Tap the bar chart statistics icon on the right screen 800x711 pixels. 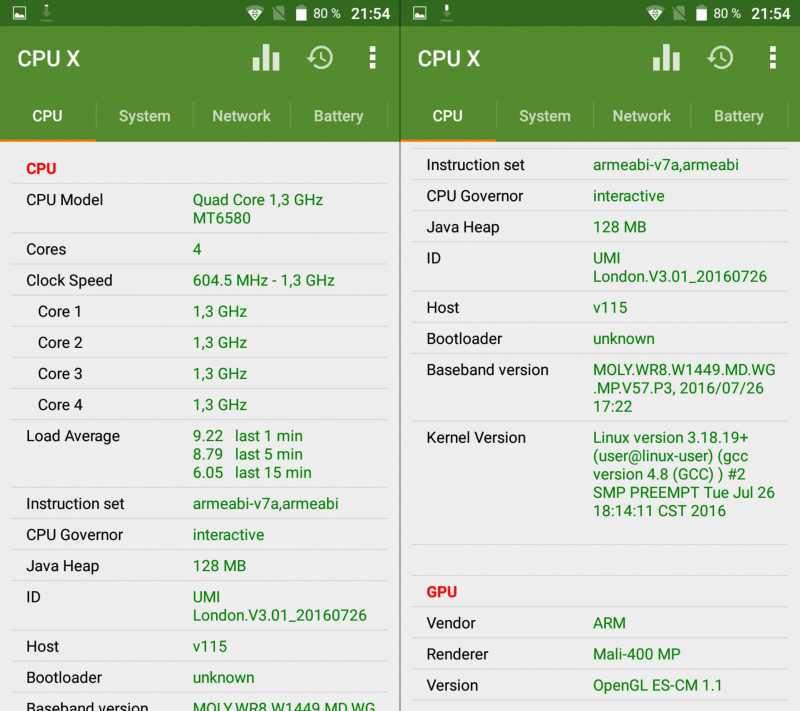[x=666, y=58]
